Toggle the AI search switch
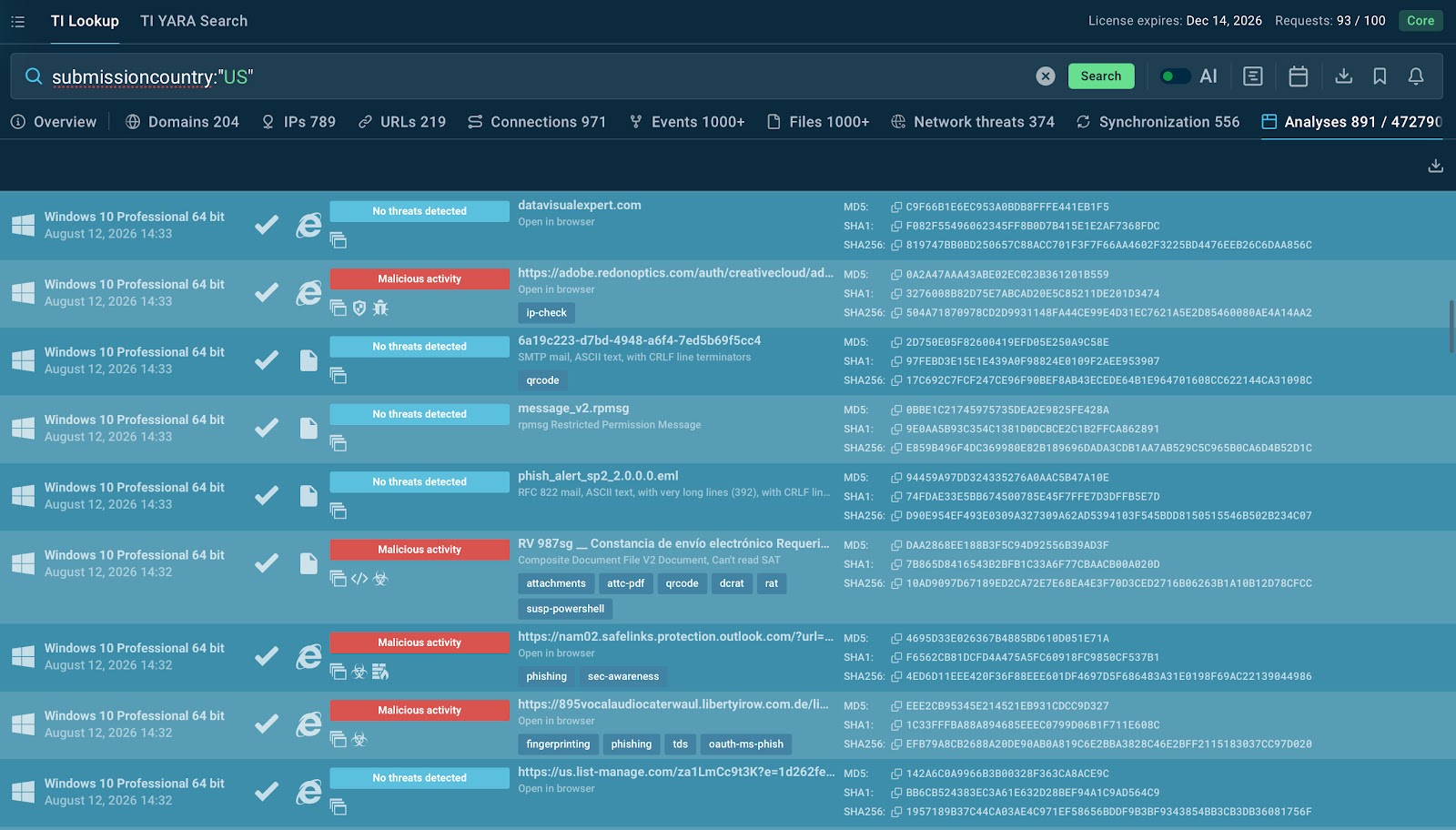 click(1175, 76)
